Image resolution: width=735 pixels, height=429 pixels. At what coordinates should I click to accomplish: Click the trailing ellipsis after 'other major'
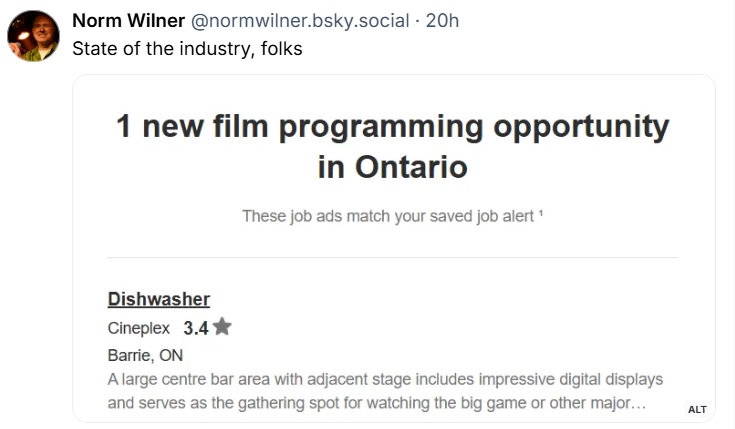[x=637, y=404]
